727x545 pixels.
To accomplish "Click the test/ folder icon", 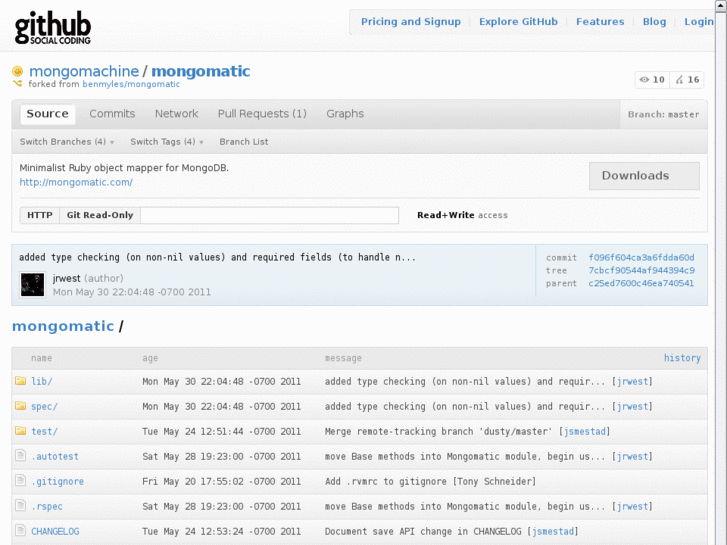I will [20, 432].
